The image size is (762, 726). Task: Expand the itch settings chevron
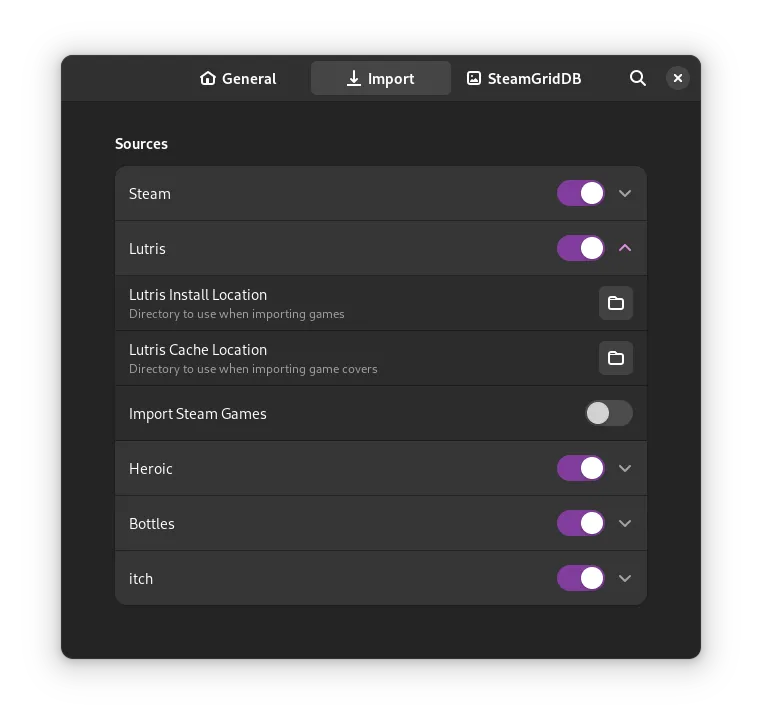coord(625,578)
